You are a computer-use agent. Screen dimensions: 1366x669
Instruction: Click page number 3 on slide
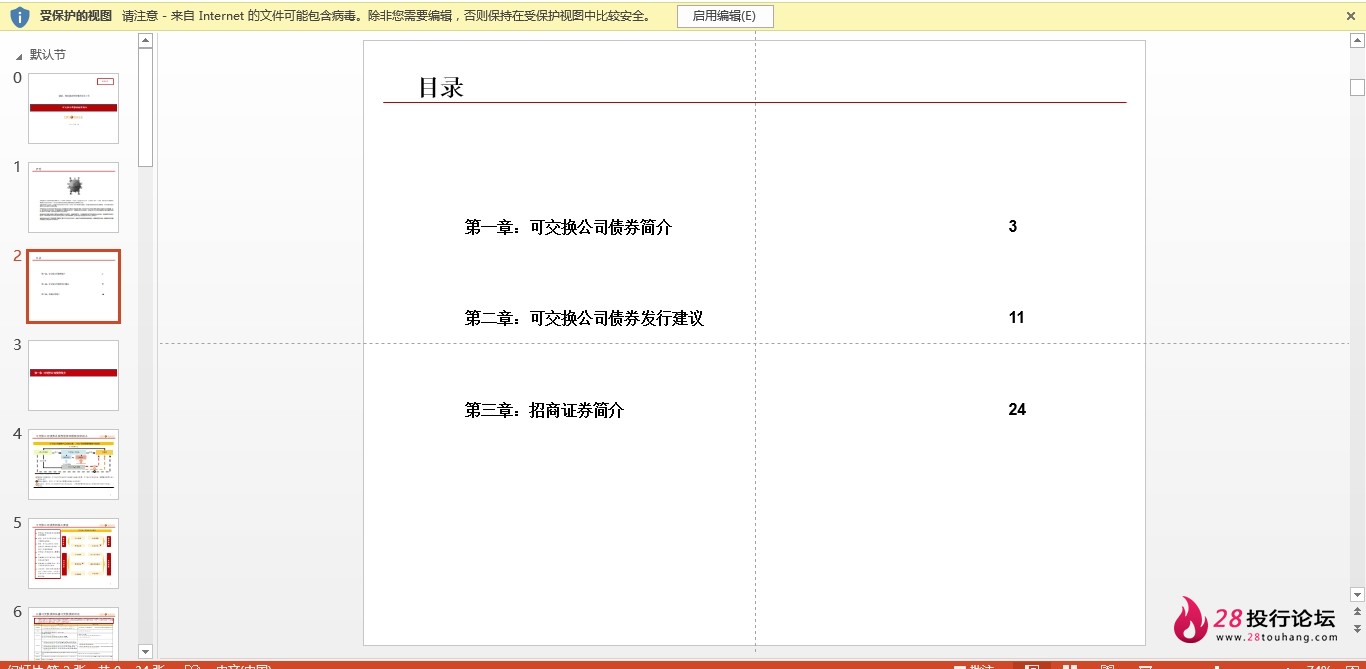(x=1013, y=227)
